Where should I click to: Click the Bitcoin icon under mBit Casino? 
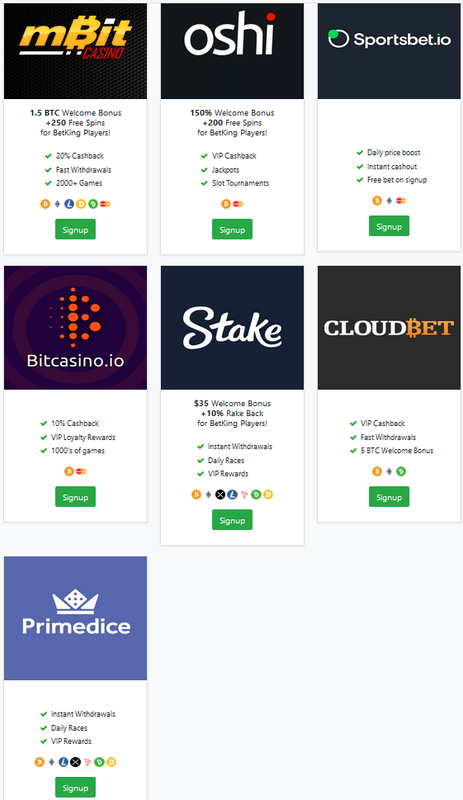45,204
